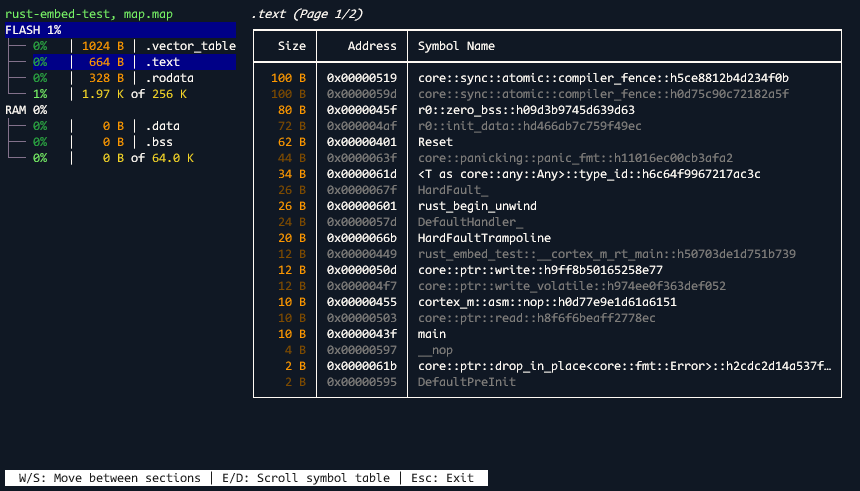The image size is (860, 491).
Task: Click the Size column header
Action: click(x=291, y=46)
